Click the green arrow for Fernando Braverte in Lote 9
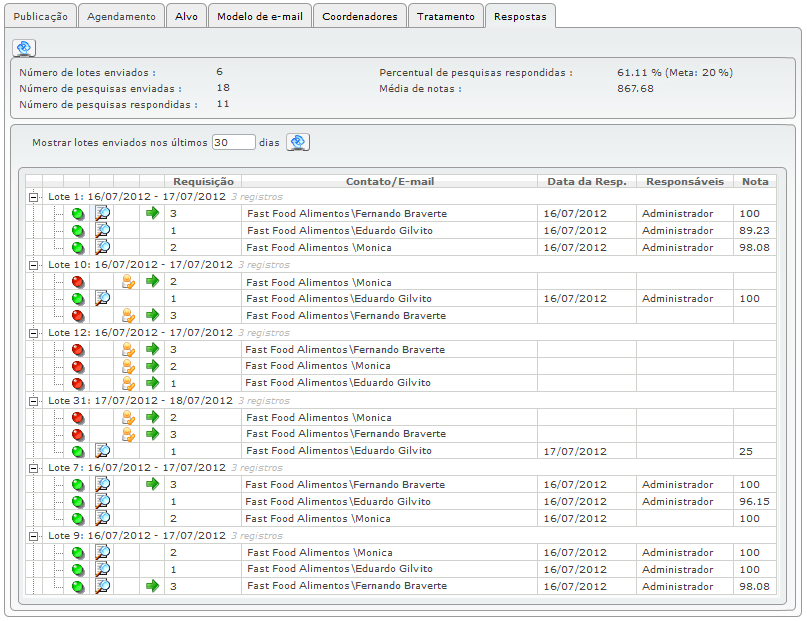The image size is (807, 621). click(152, 586)
